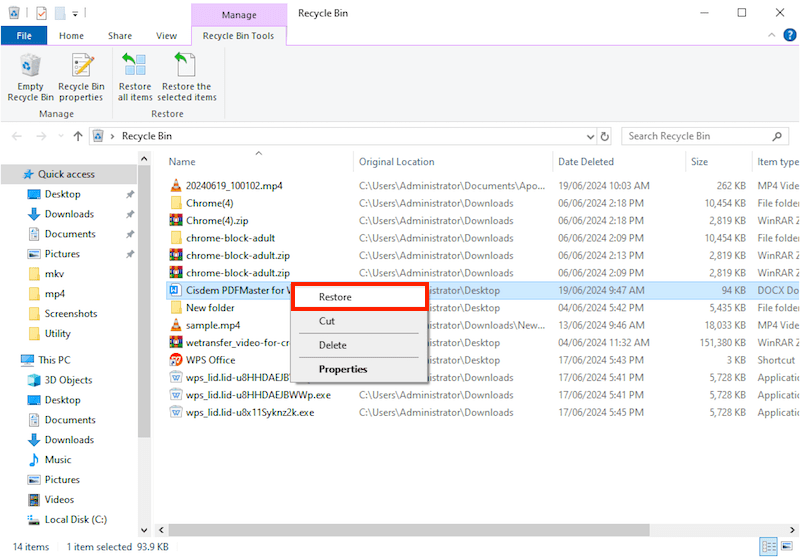Choose Restore in context menu
The width and height of the screenshot is (800, 557).
coord(359,297)
